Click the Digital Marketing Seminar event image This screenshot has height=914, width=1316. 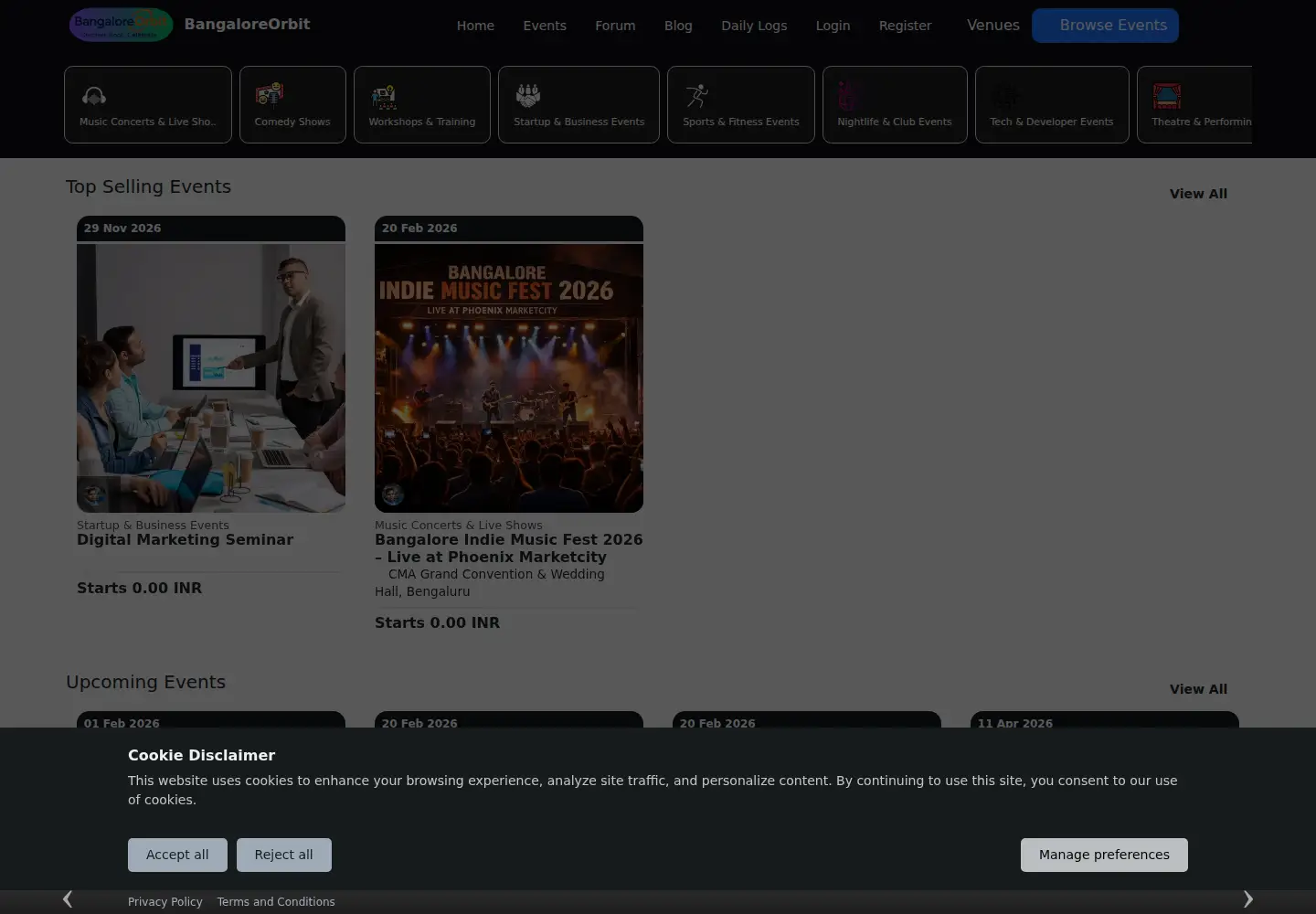211,377
